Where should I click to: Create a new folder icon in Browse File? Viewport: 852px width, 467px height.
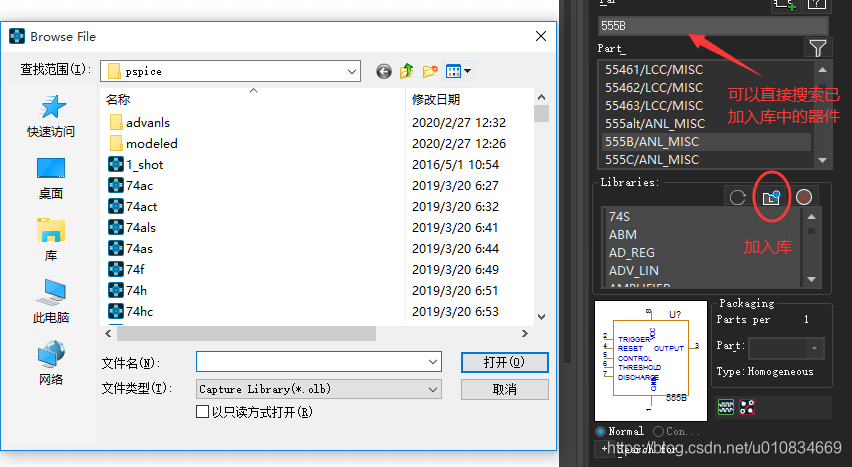(430, 71)
